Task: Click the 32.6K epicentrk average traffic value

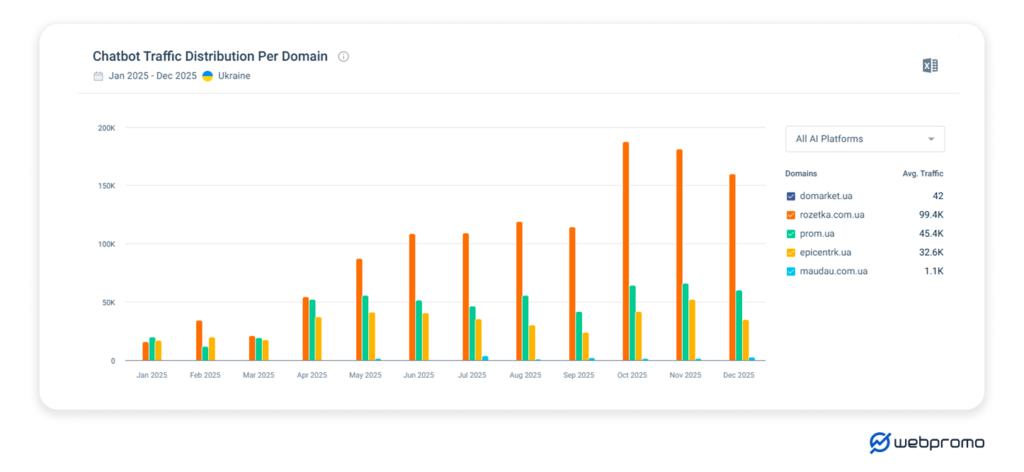Action: pyautogui.click(x=931, y=253)
